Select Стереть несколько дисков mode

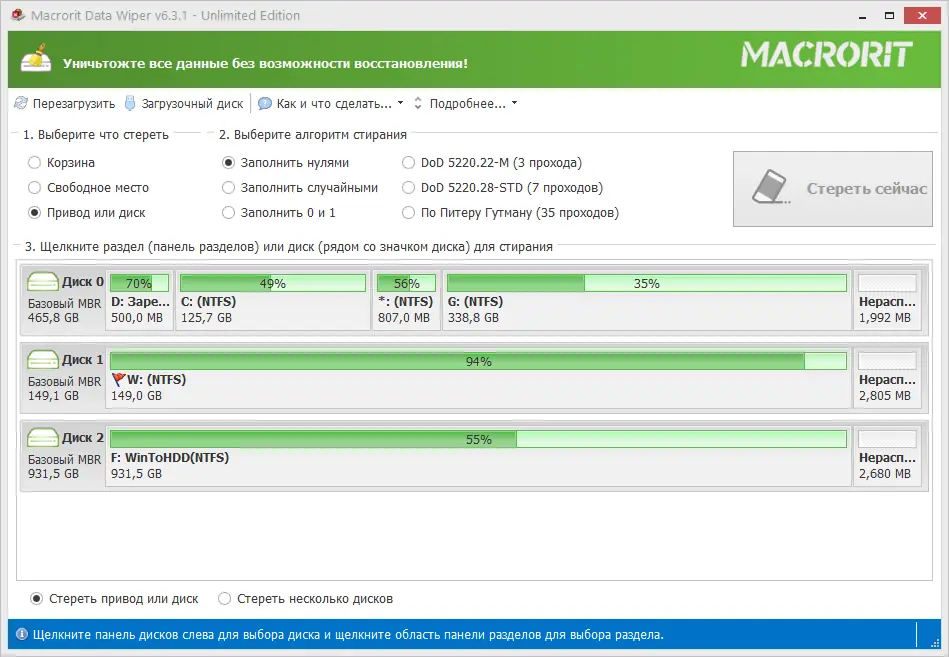point(305,598)
